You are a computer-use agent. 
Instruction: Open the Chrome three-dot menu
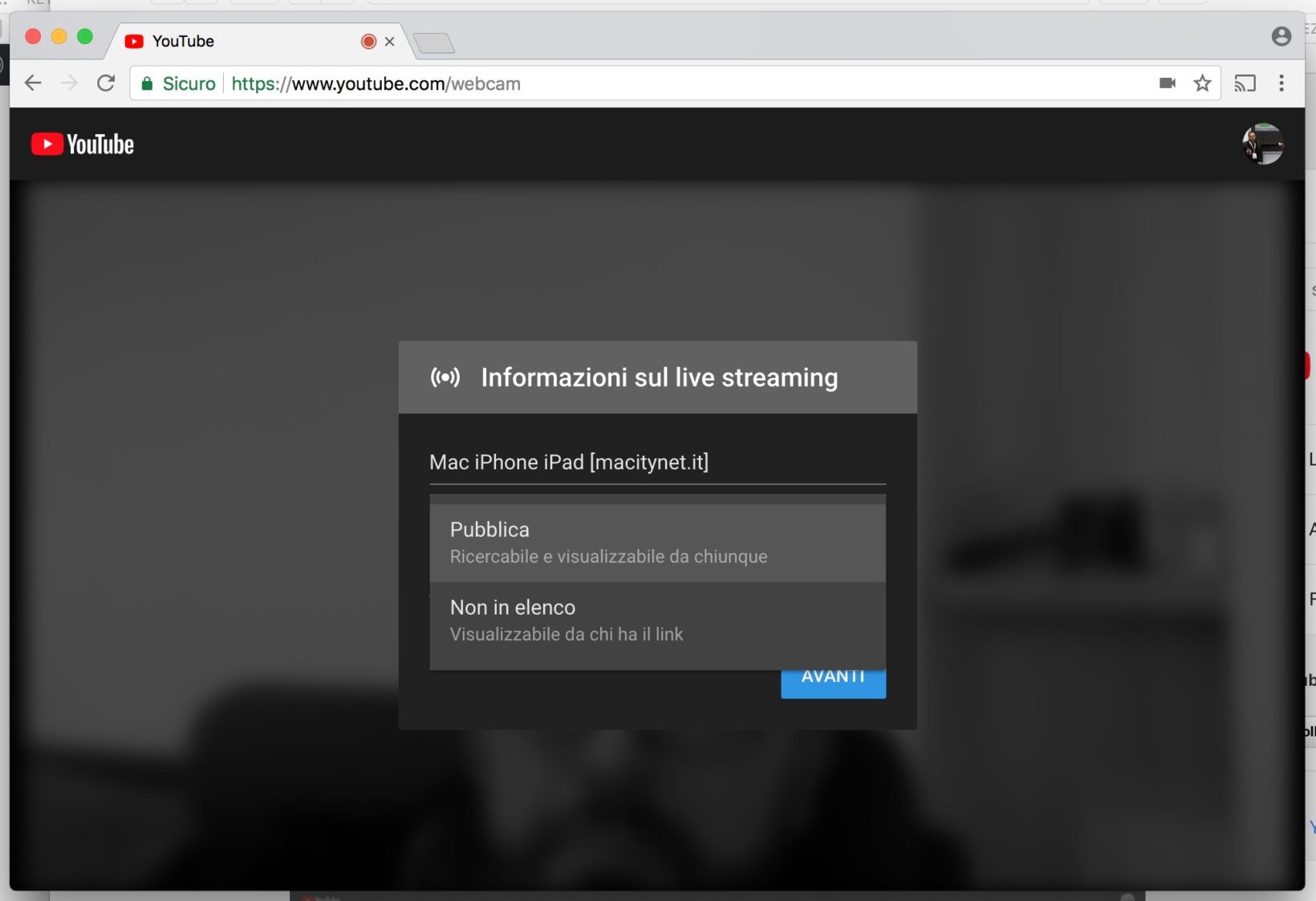click(1281, 83)
